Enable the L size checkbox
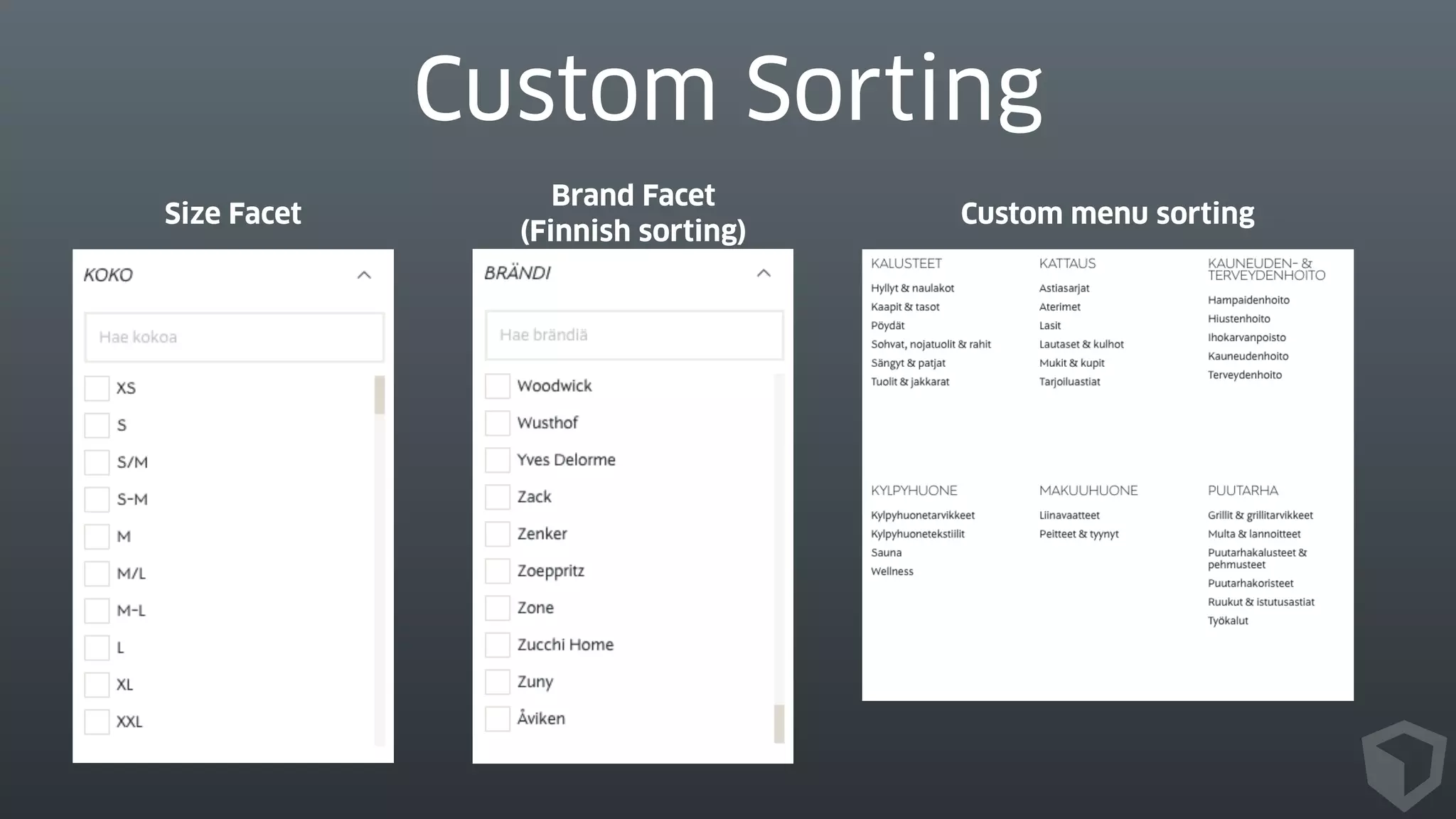 [x=97, y=647]
